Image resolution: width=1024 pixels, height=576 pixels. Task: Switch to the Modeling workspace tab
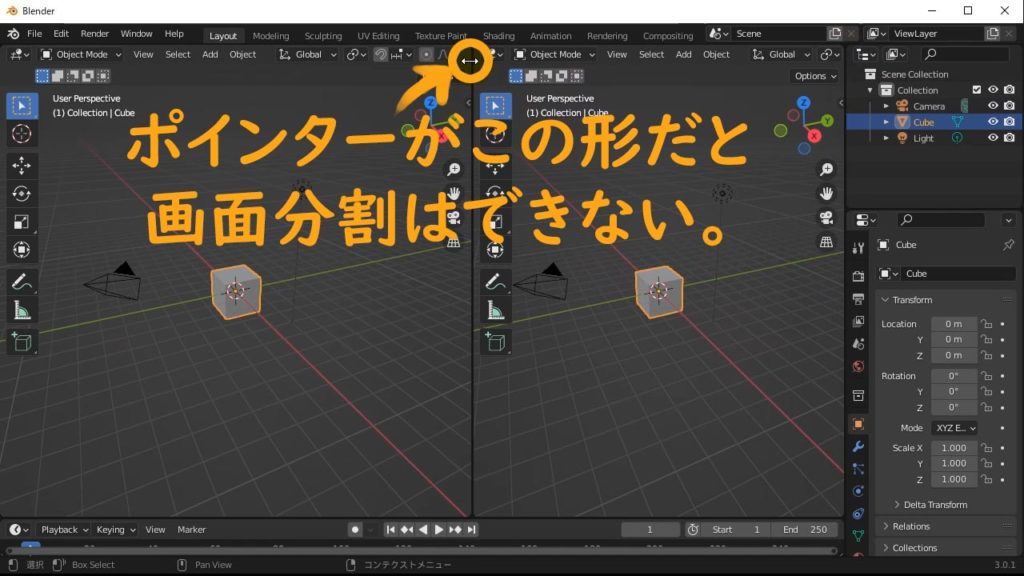tap(270, 36)
